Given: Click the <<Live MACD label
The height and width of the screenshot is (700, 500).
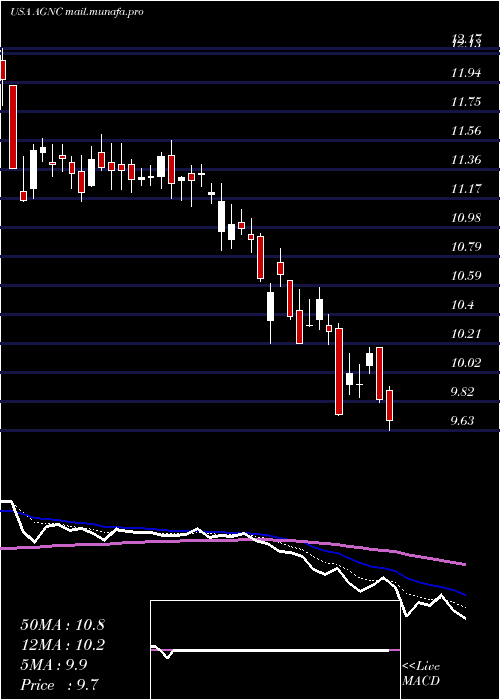Looking at the screenshot, I should tap(421, 674).
